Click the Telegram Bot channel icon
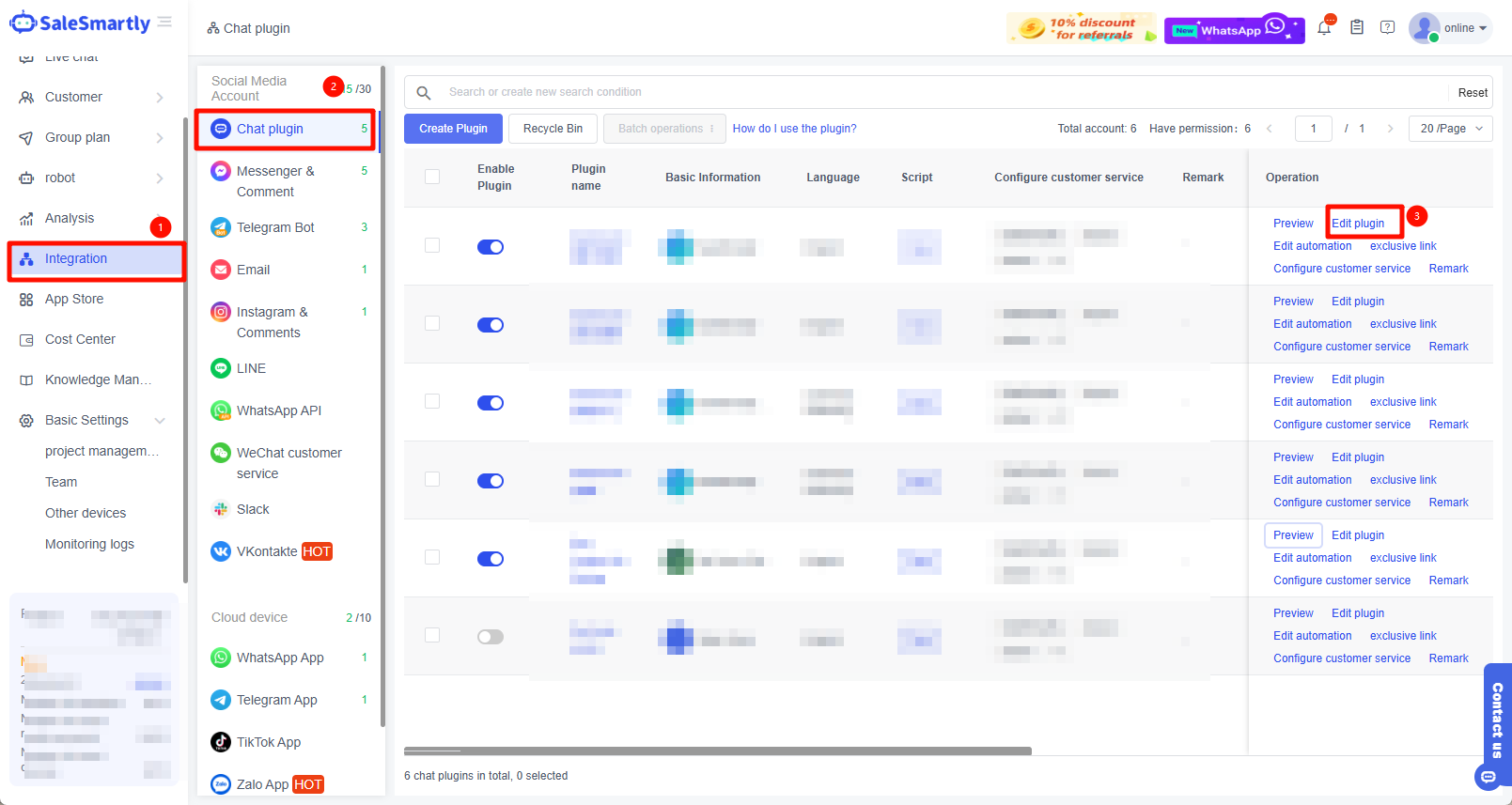Image resolution: width=1512 pixels, height=805 pixels. pyautogui.click(x=221, y=227)
